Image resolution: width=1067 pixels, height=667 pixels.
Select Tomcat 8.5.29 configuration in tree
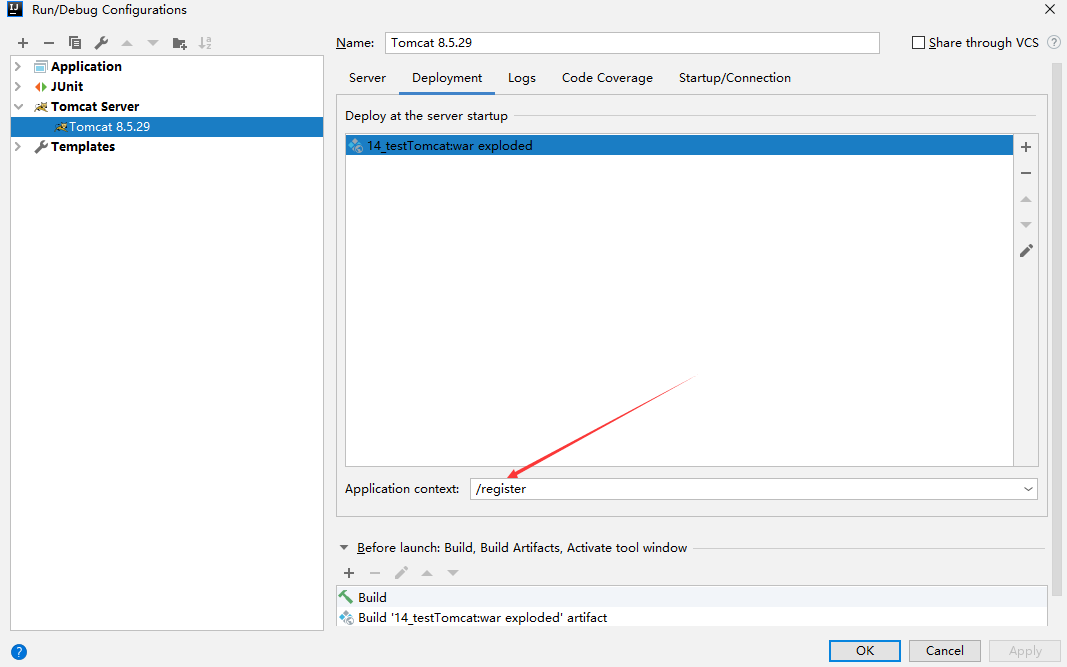(x=167, y=127)
